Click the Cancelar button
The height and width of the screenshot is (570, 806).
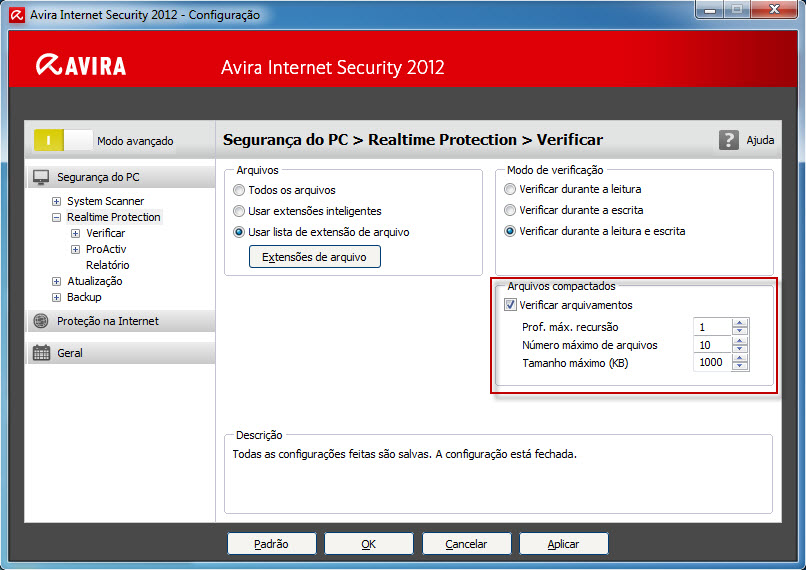tap(466, 544)
